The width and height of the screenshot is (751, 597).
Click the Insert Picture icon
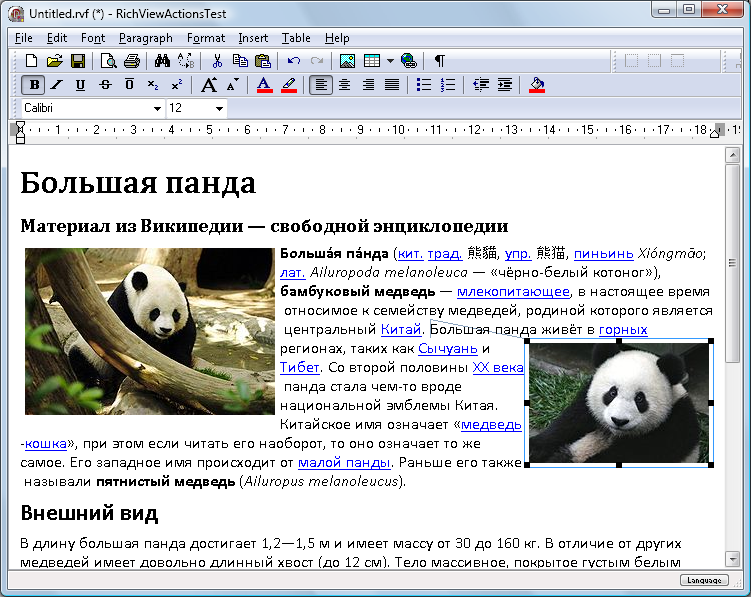(347, 61)
